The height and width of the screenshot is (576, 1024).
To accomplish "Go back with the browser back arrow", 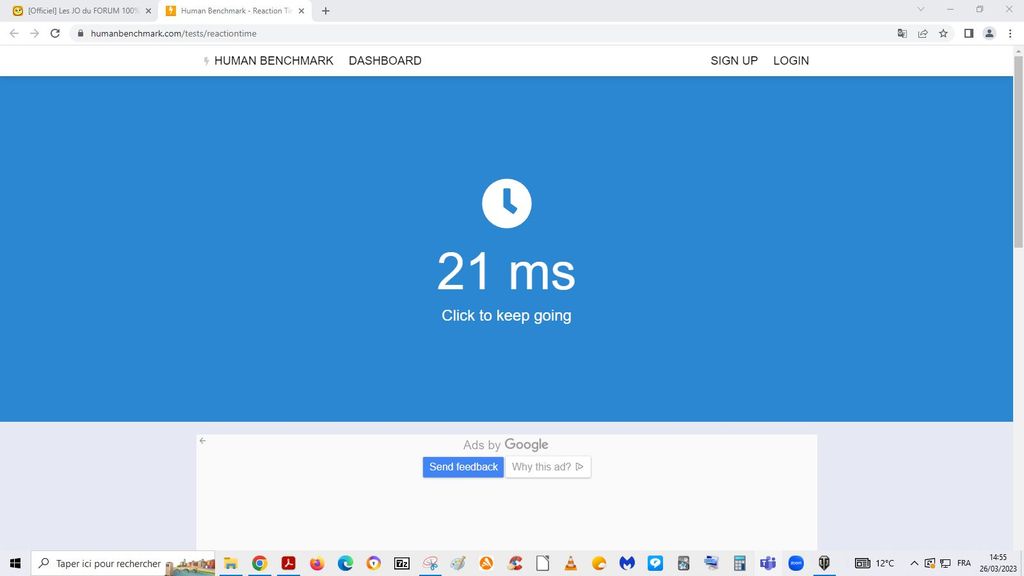I will coord(14,33).
